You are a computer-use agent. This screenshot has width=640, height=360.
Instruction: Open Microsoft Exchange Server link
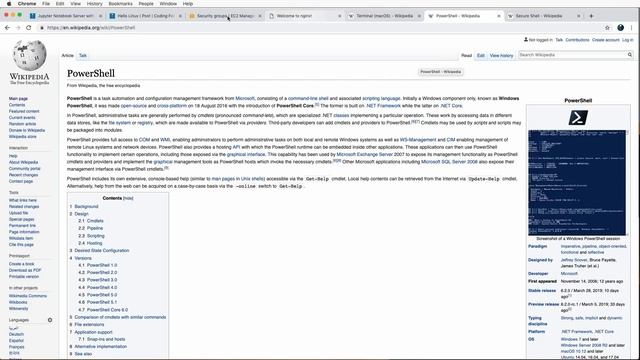click(364, 155)
